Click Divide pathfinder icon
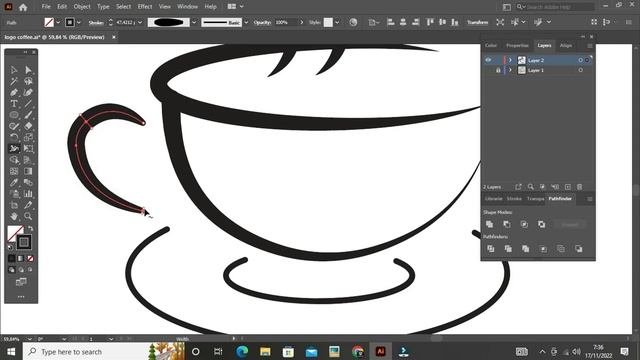640x360 pixels. tap(491, 249)
